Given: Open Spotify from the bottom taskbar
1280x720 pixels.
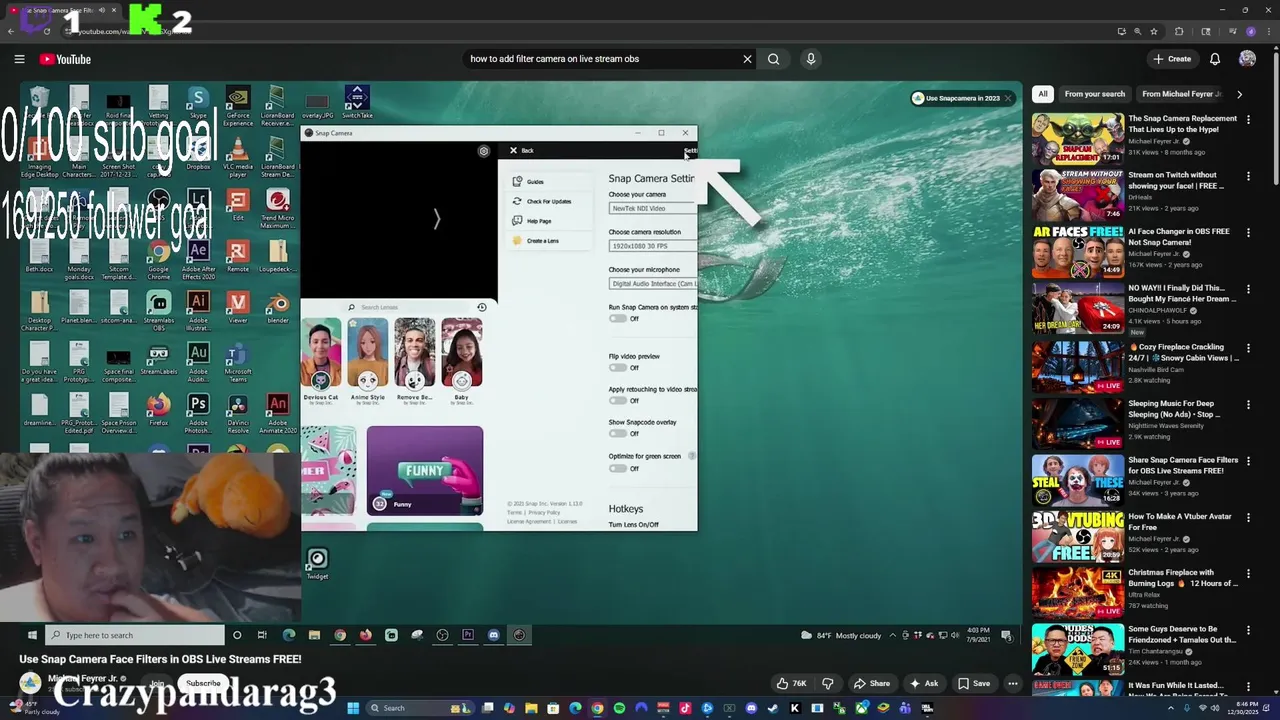Looking at the screenshot, I should tap(619, 708).
